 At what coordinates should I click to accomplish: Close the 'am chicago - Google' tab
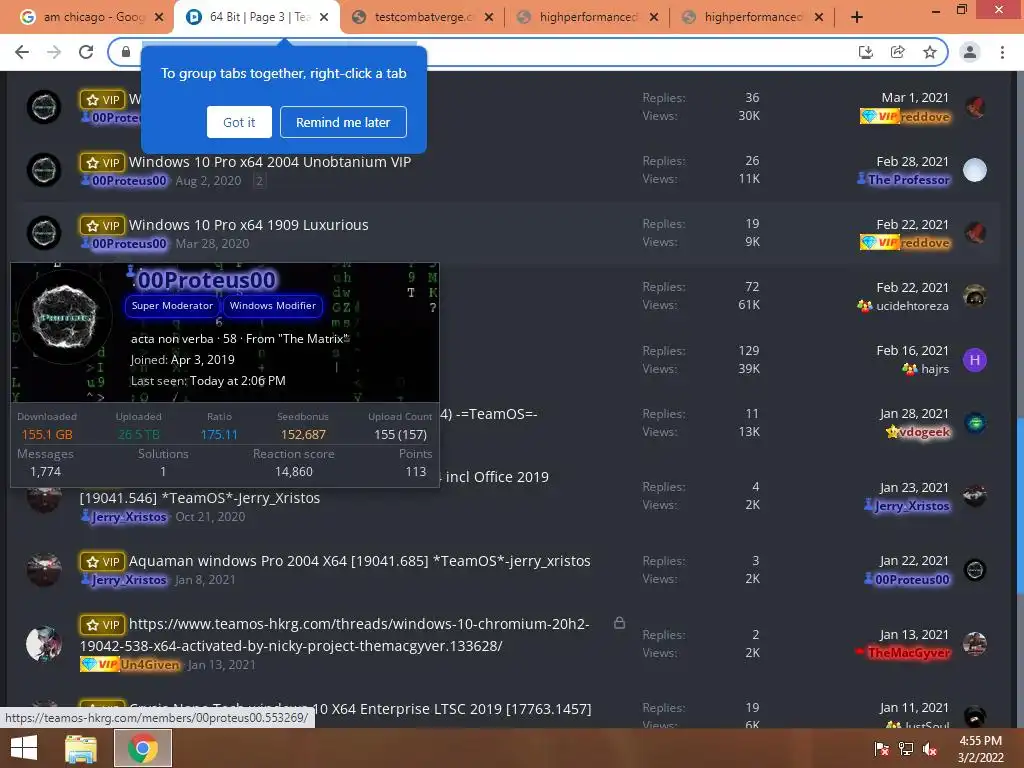coord(159,17)
